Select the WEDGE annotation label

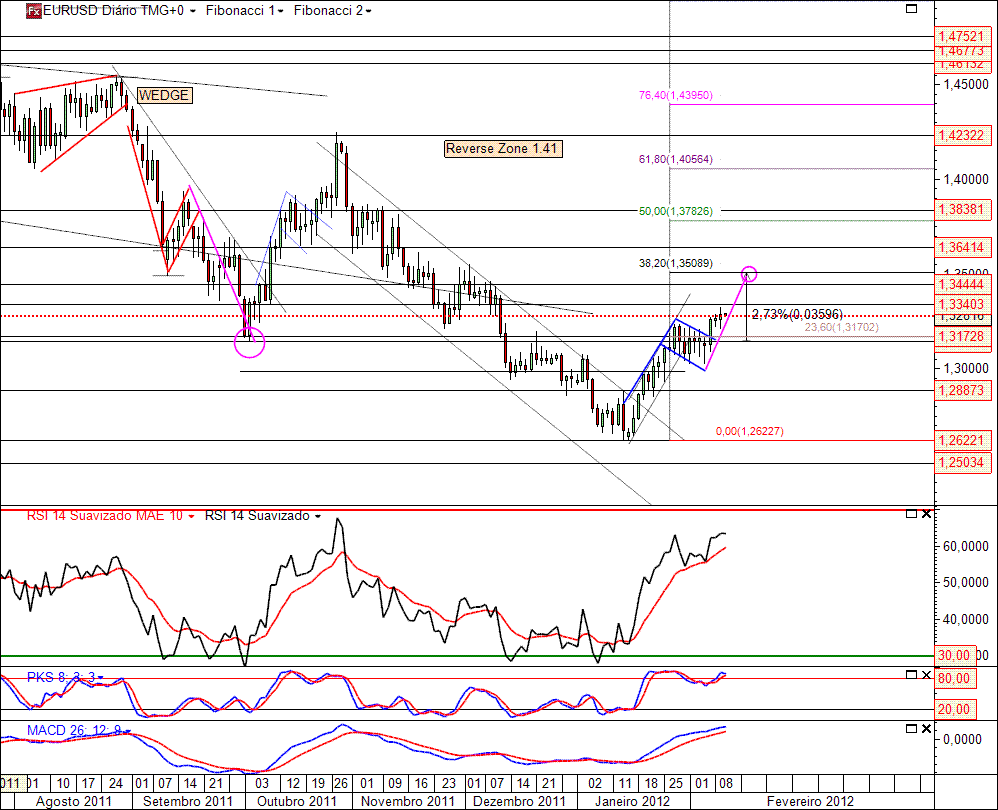pos(164,95)
